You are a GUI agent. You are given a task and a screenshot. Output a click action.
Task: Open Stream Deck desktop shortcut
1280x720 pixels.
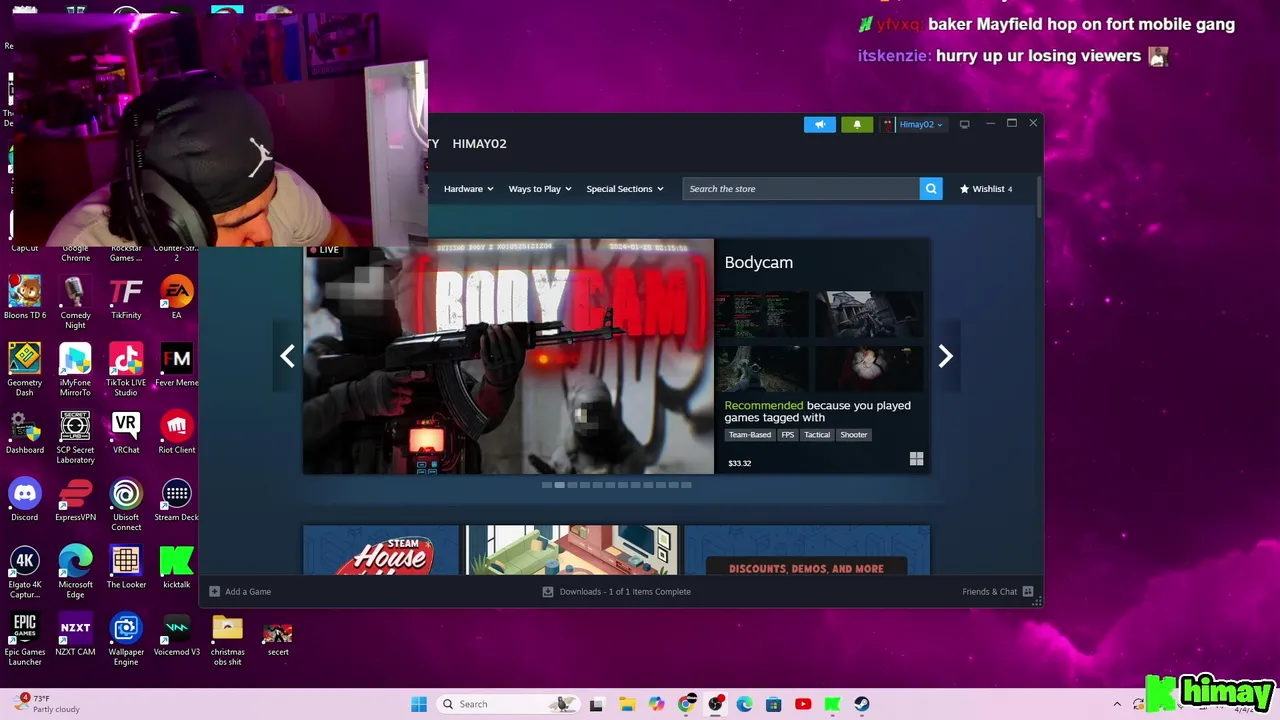coord(177,499)
